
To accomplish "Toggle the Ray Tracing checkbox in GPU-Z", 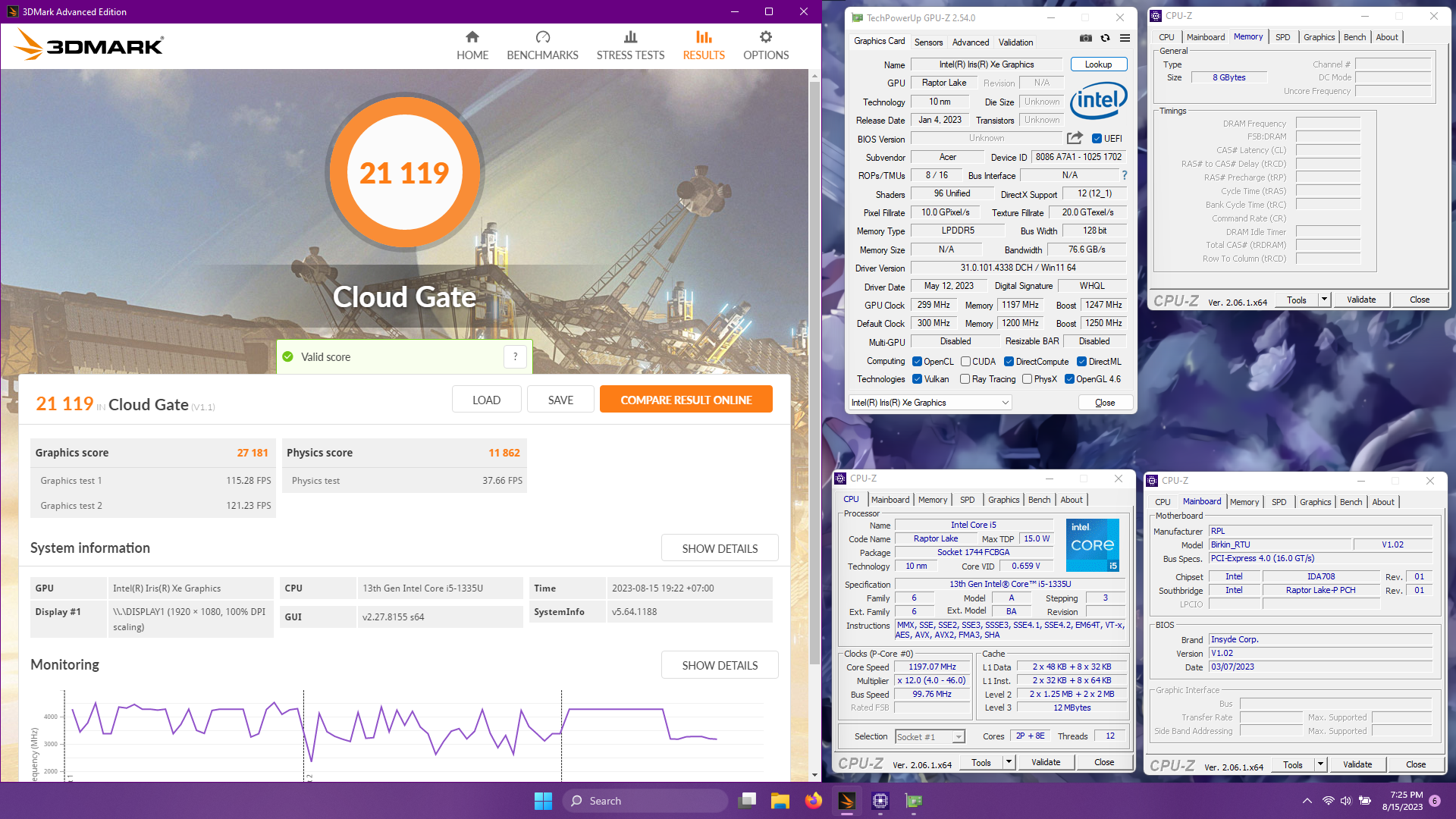I will [965, 379].
